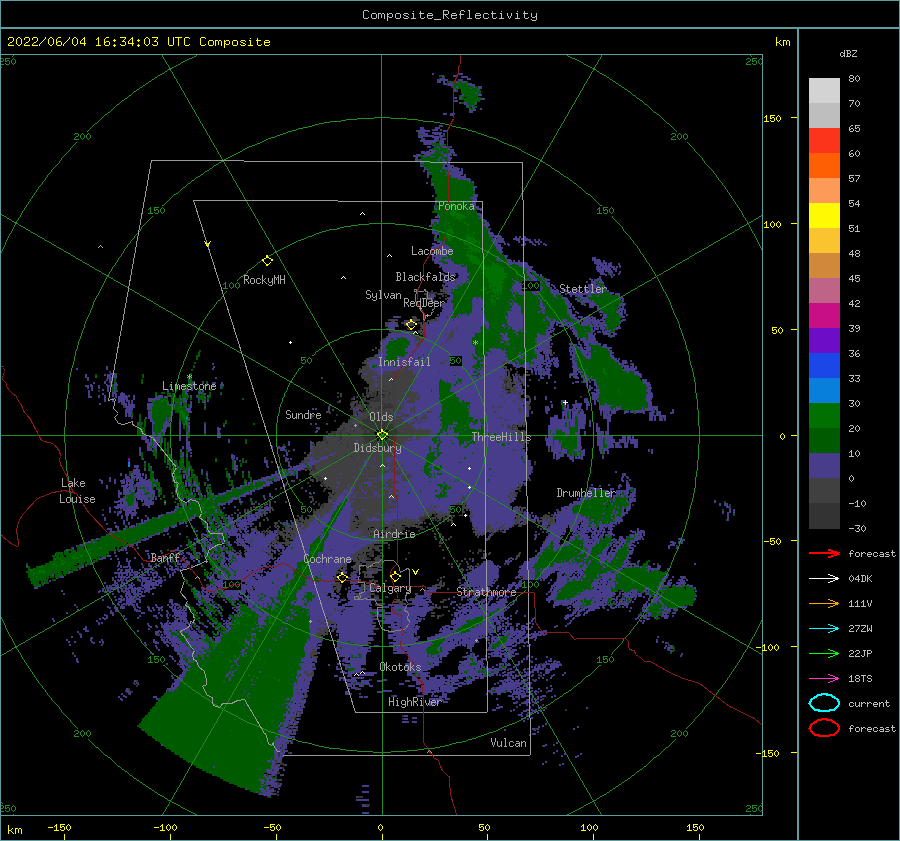Click the Olds label
Image resolution: width=900 pixels, height=841 pixels.
(381, 417)
